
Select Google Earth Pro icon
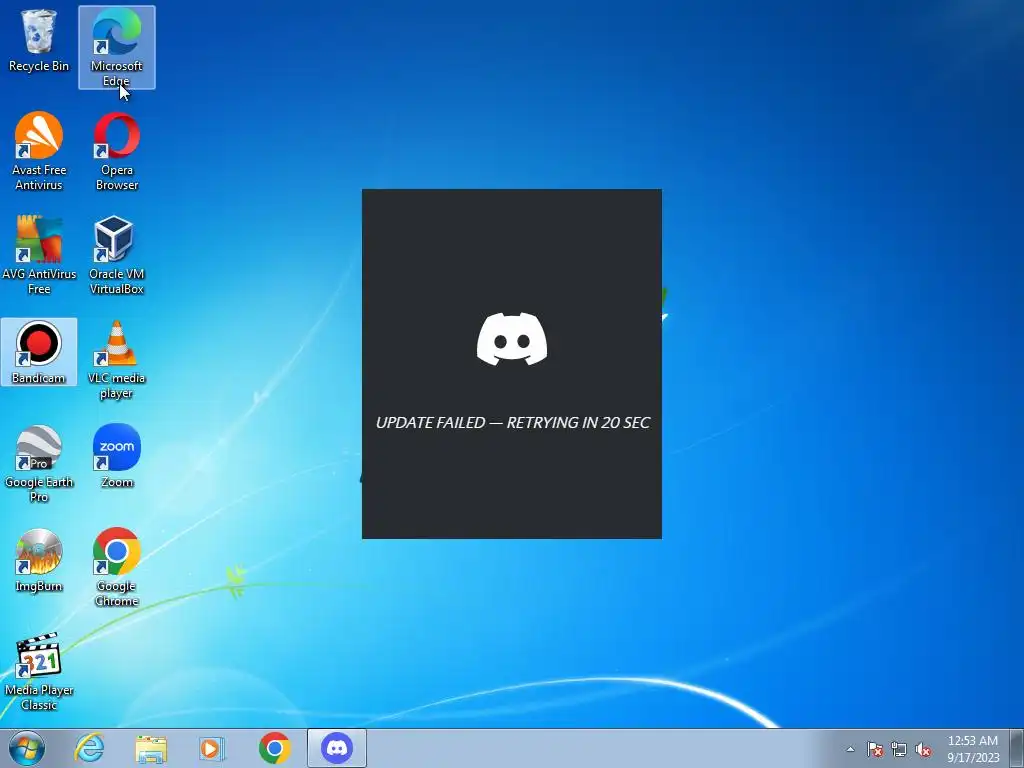tap(39, 463)
